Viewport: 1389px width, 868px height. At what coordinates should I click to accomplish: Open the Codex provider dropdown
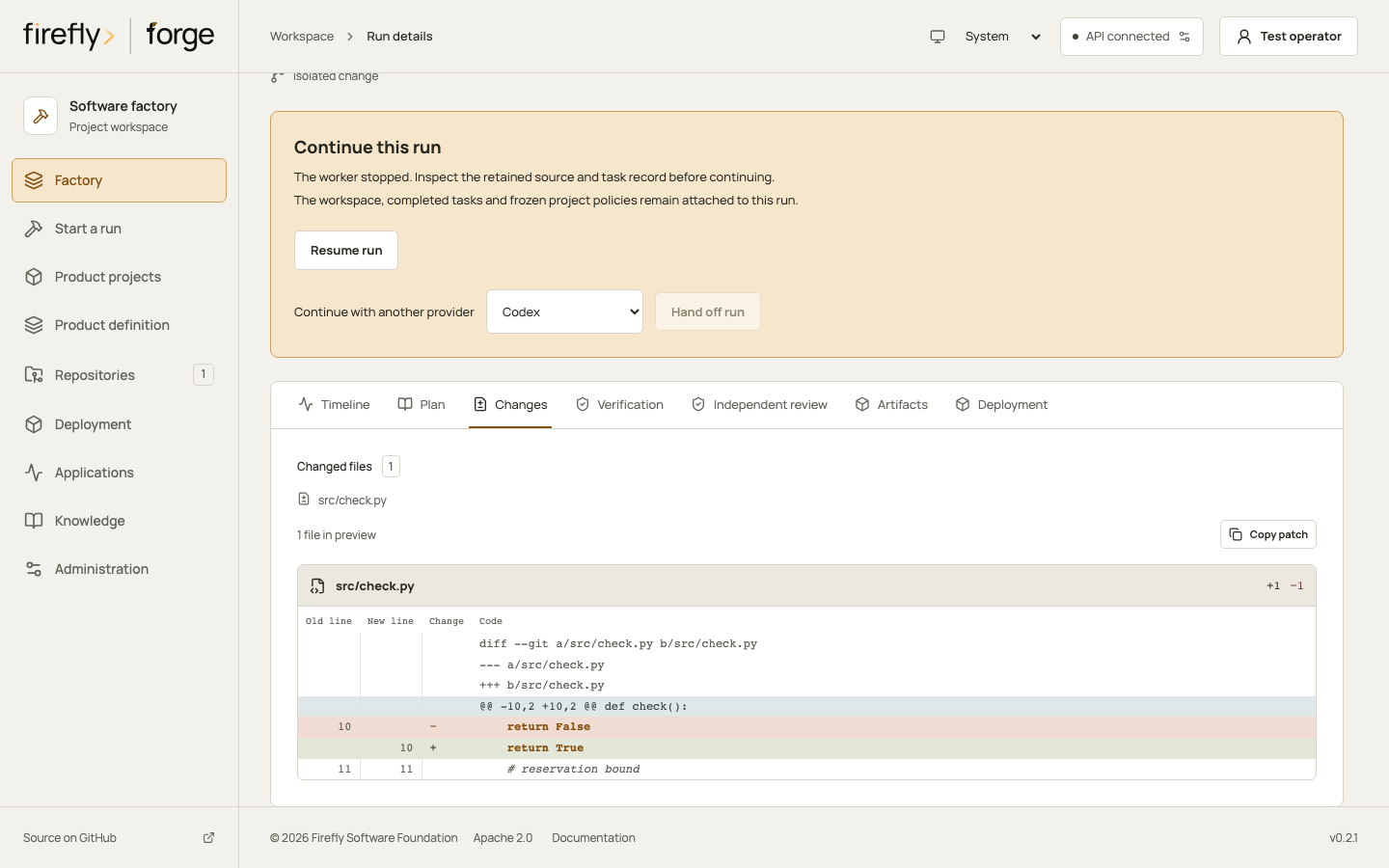click(564, 312)
